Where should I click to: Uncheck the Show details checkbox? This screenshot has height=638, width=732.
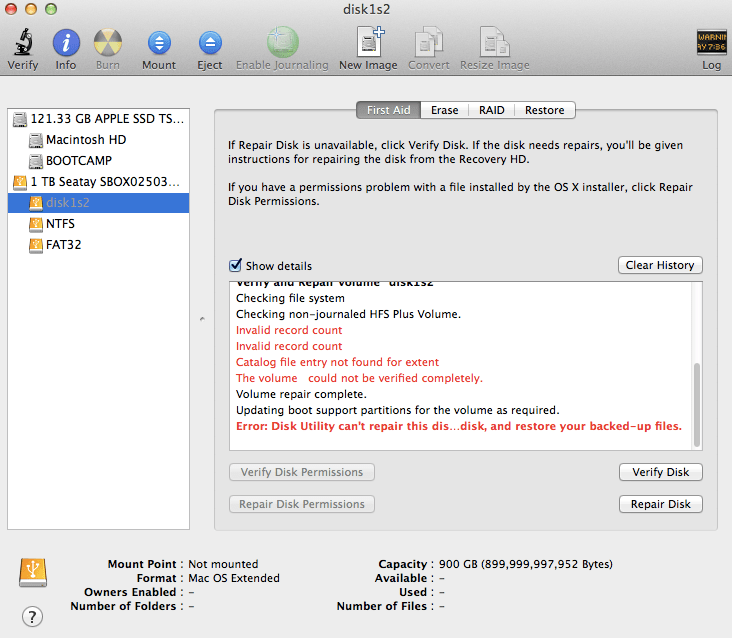pyautogui.click(x=235, y=265)
